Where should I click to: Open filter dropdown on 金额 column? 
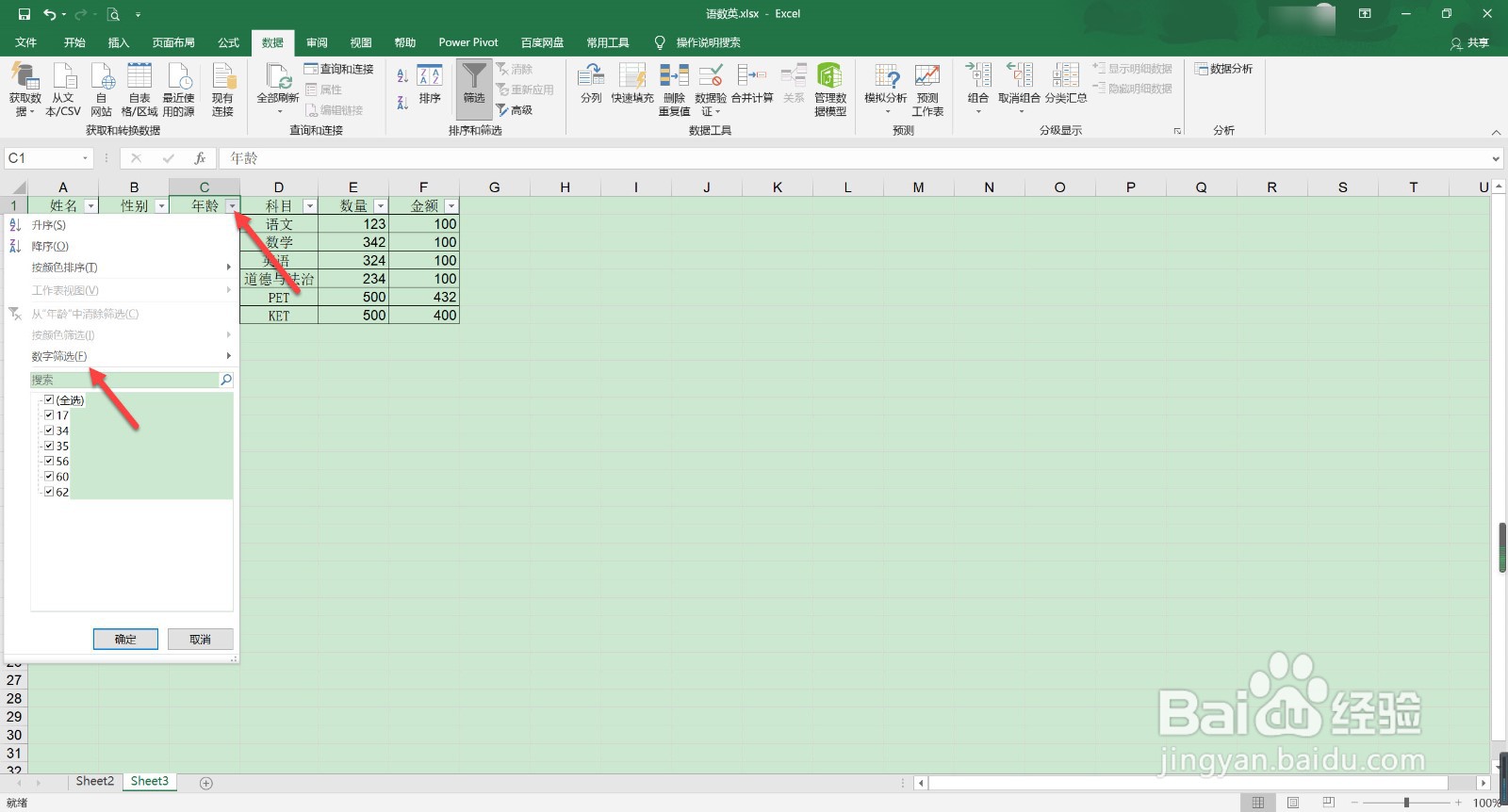tap(451, 205)
